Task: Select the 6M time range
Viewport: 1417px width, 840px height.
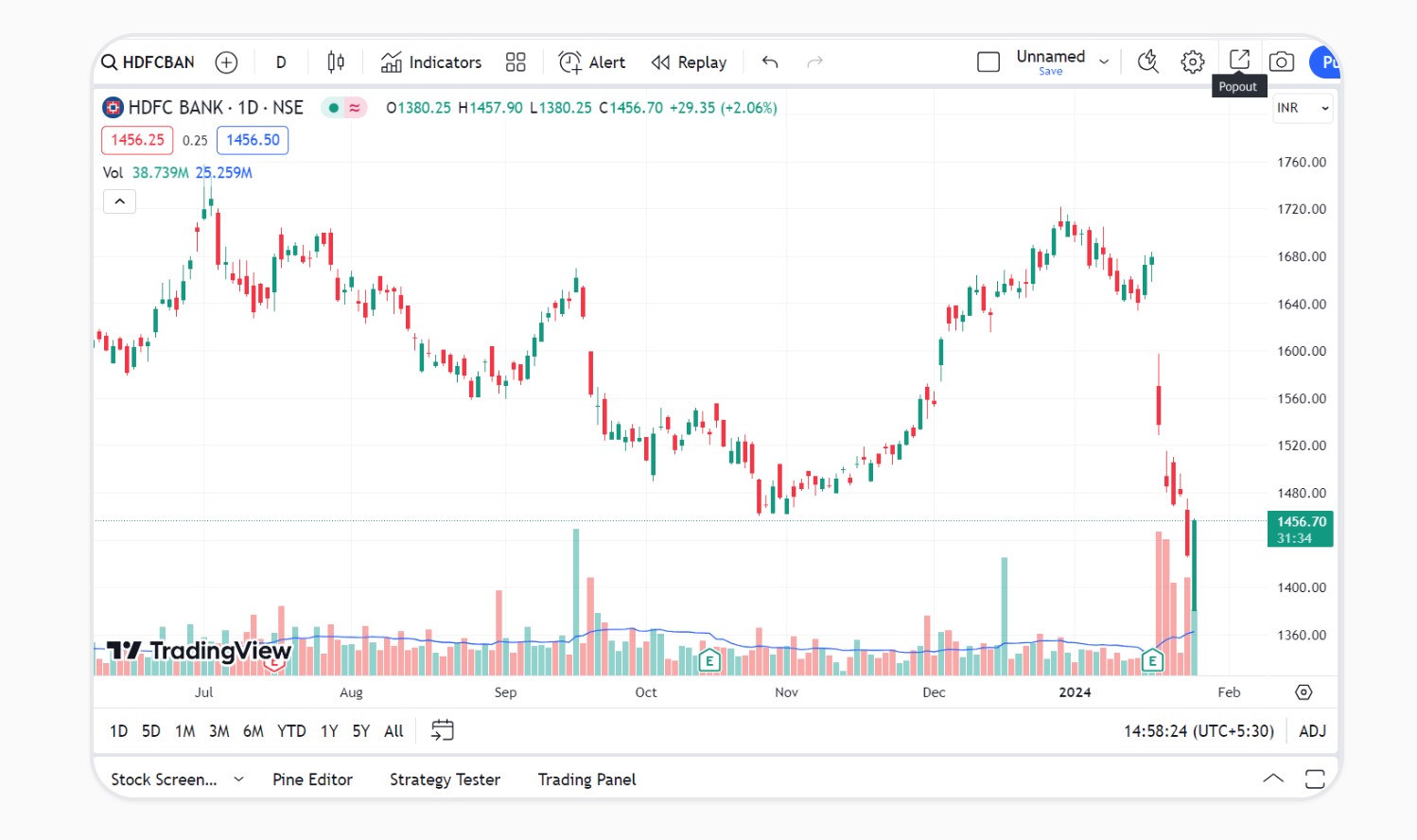Action: pyautogui.click(x=254, y=731)
